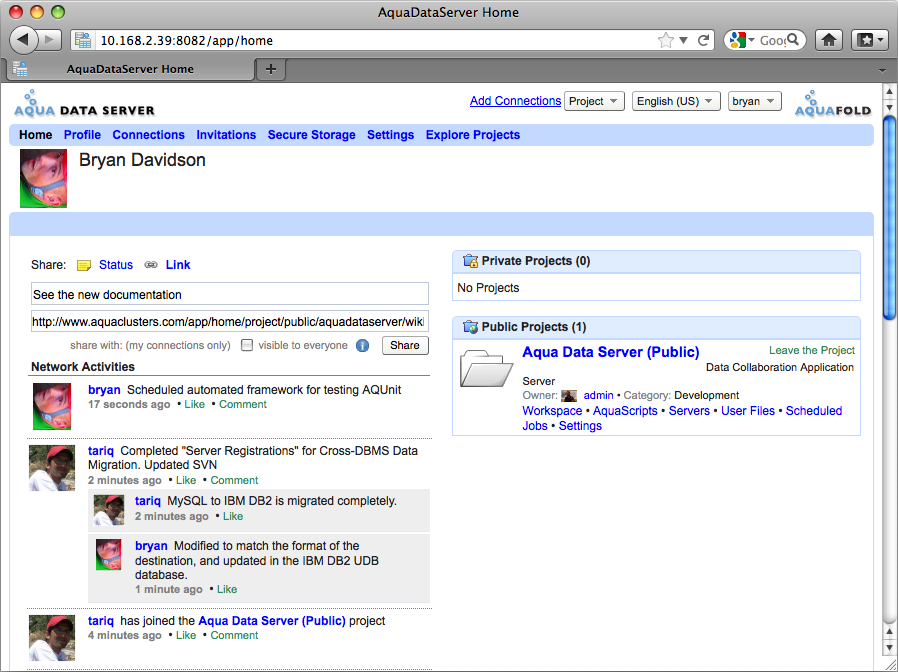Open the Home navigation tab
The width and height of the screenshot is (898, 672).
pos(36,135)
